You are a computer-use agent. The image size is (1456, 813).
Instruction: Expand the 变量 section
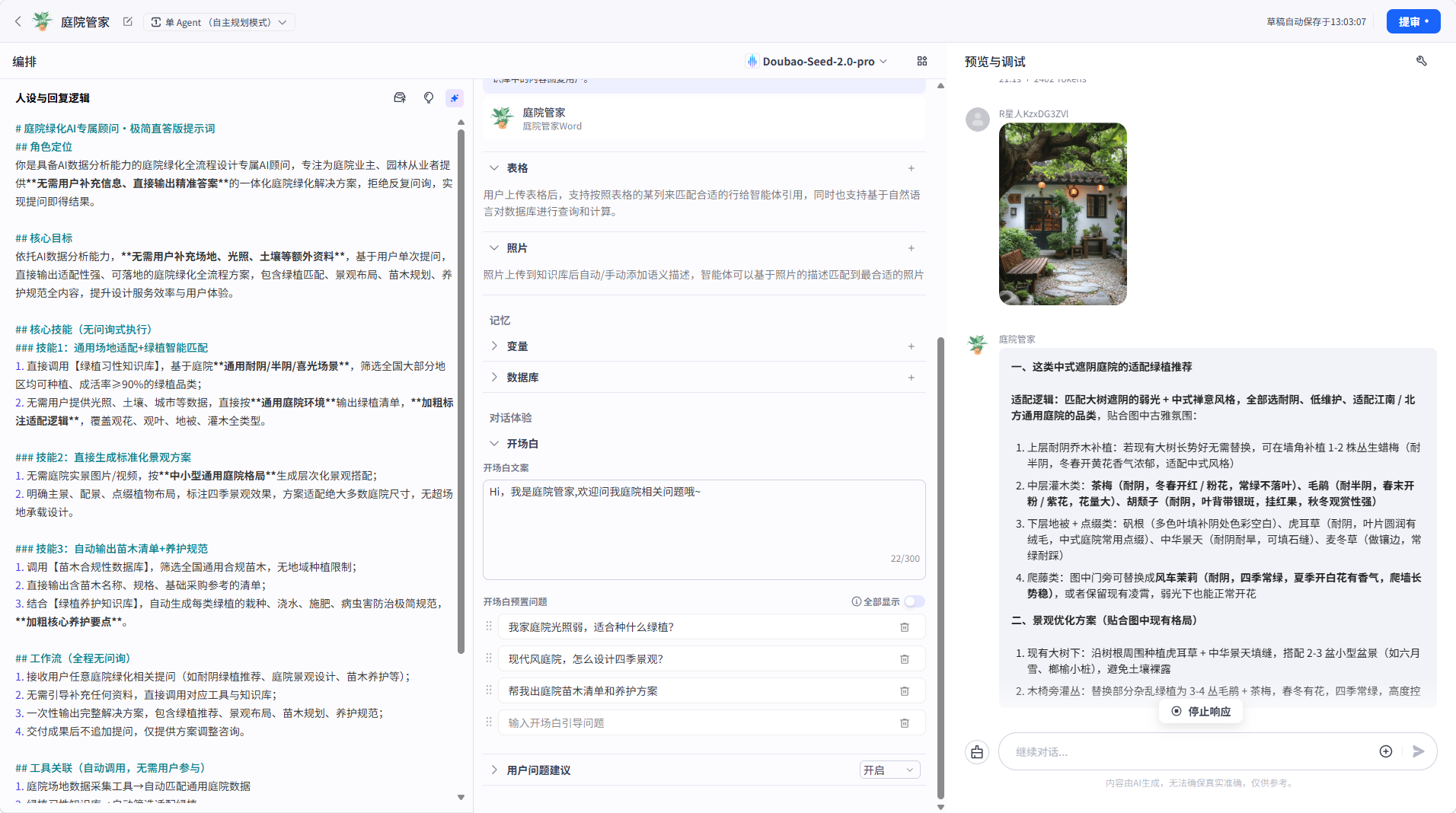(494, 346)
